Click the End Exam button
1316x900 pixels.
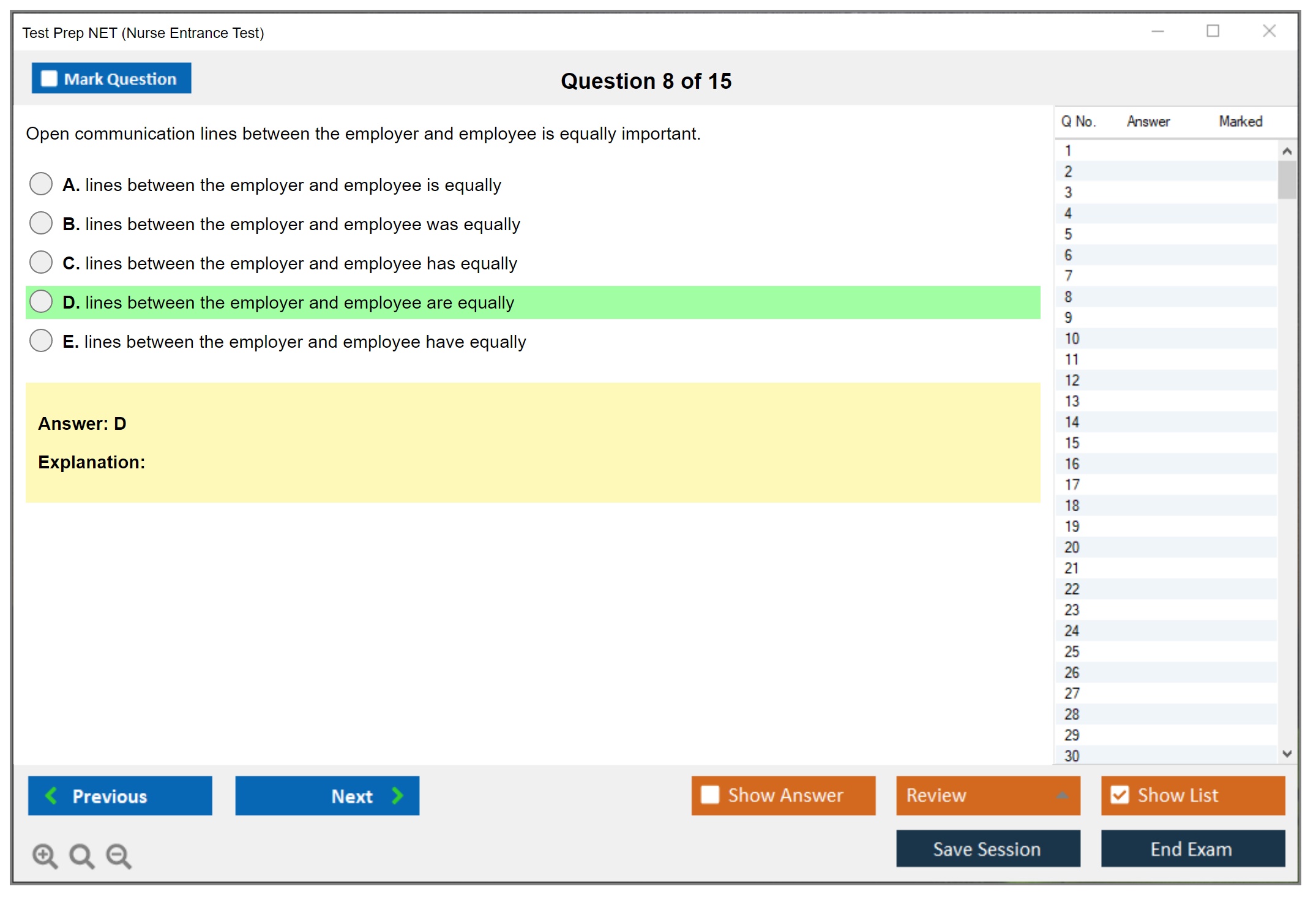(1192, 849)
